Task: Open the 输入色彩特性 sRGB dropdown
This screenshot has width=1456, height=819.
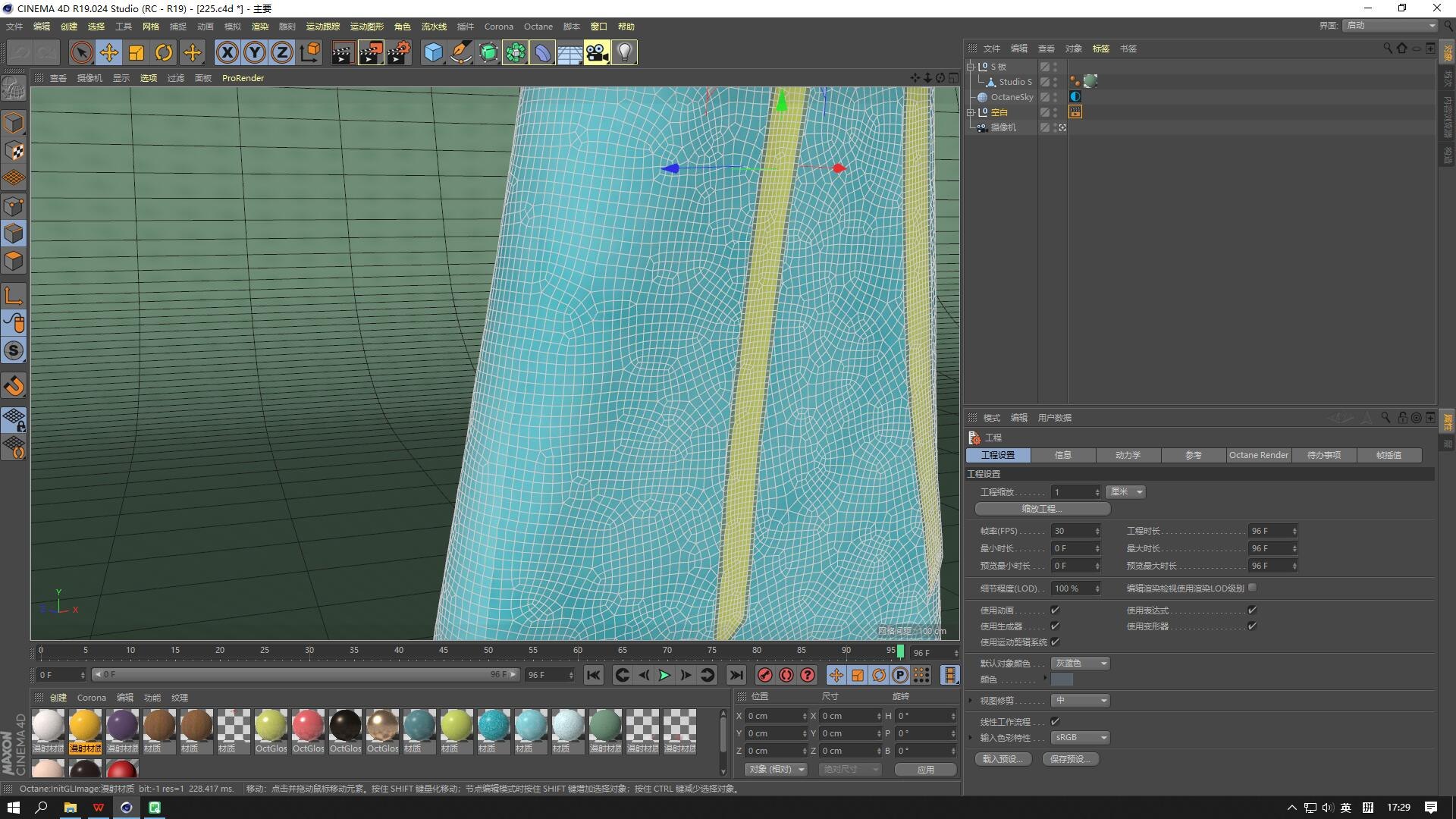Action: point(1081,737)
